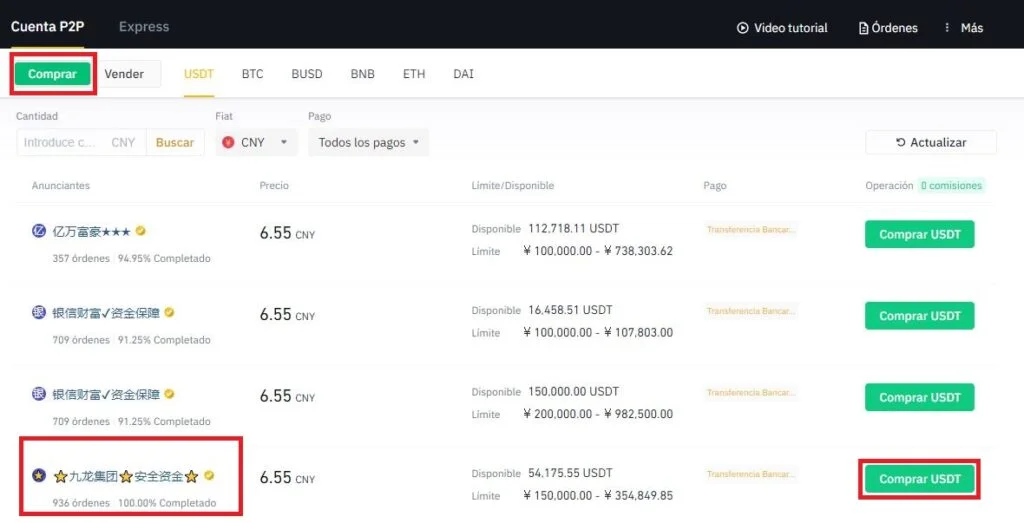Screen dimensions: 1024x523
Task: Click the CNY red currency icon
Action: tap(228, 142)
